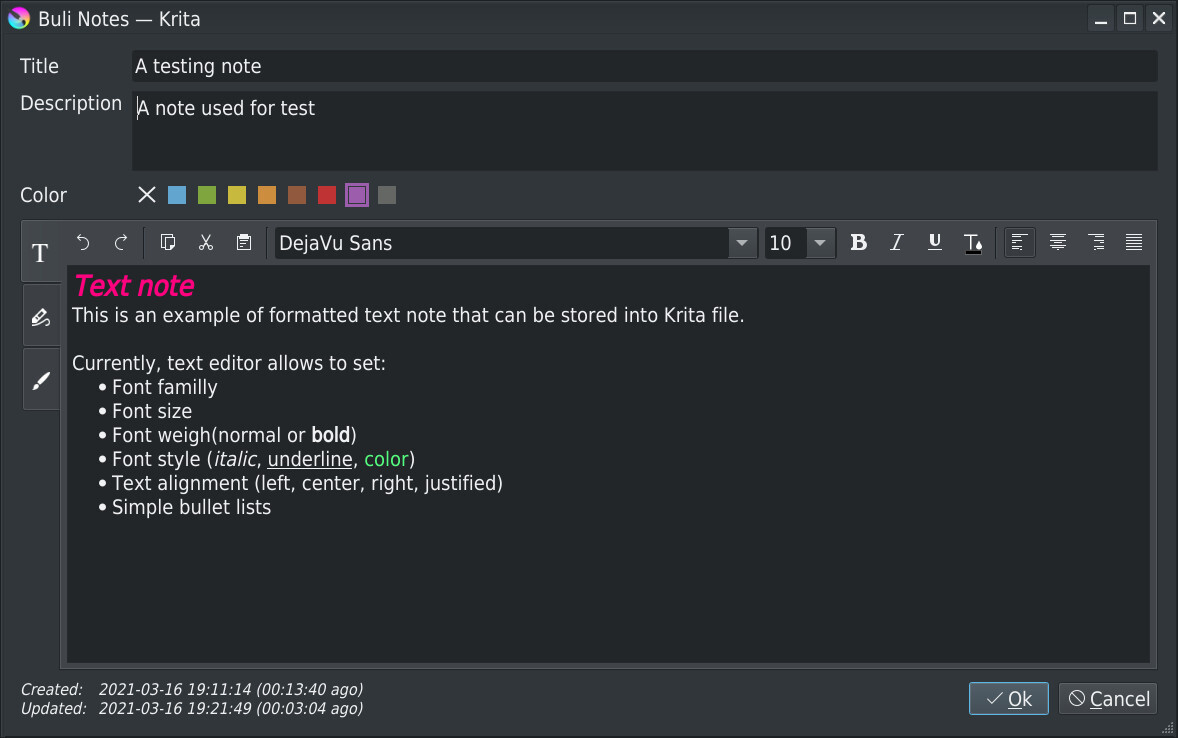The image size is (1178, 738).
Task: Toggle underline formatting
Action: [x=935, y=242]
